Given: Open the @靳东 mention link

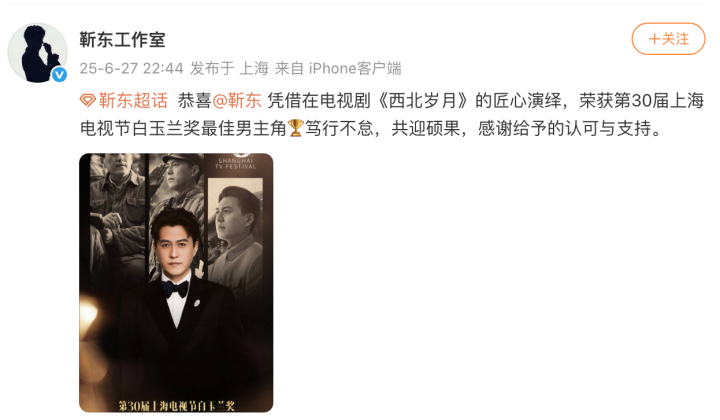Looking at the screenshot, I should tap(237, 101).
